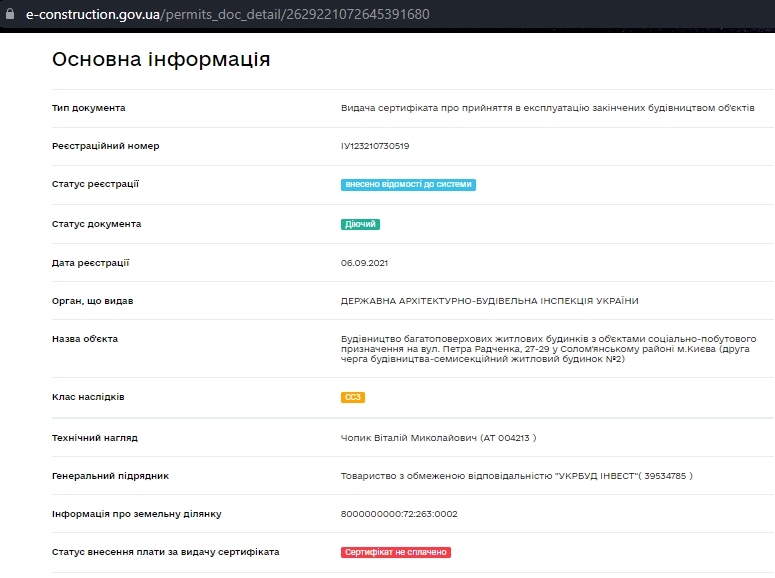Click the 'Назва об'єкта' label
Screen dimensions: 775x578
(85, 339)
